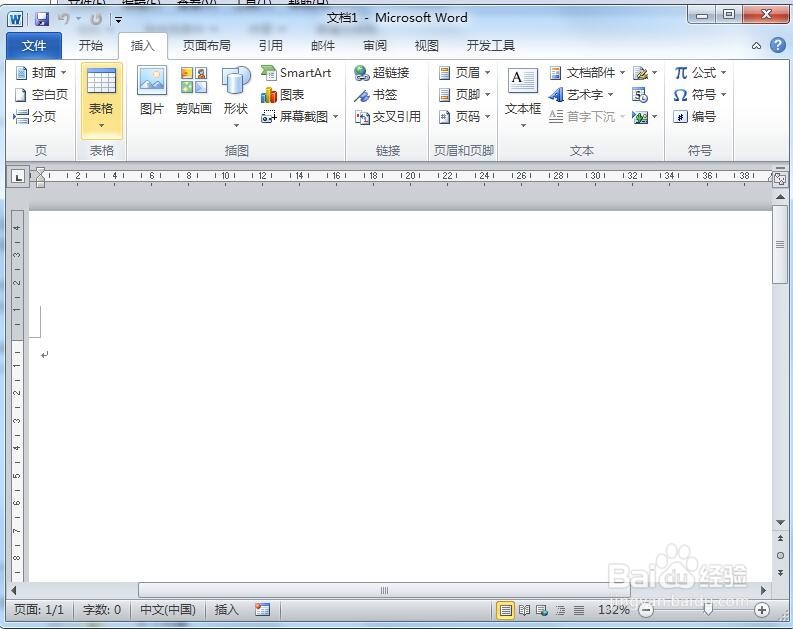Open the Shapes (形状) gallery
793x629 pixels.
pos(236,97)
